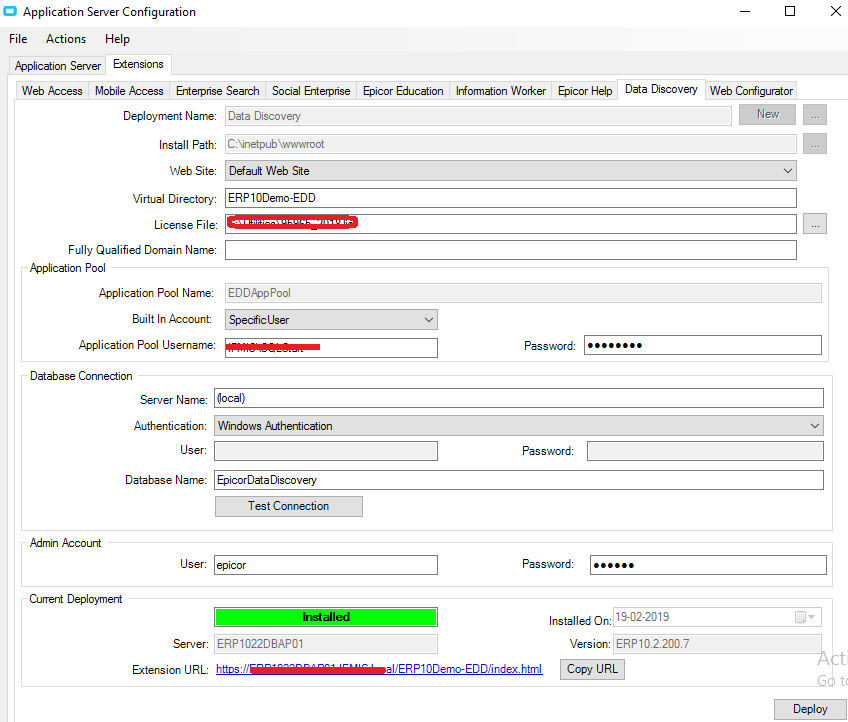848x722 pixels.
Task: Click the Deployment Name field
Action: coord(478,116)
